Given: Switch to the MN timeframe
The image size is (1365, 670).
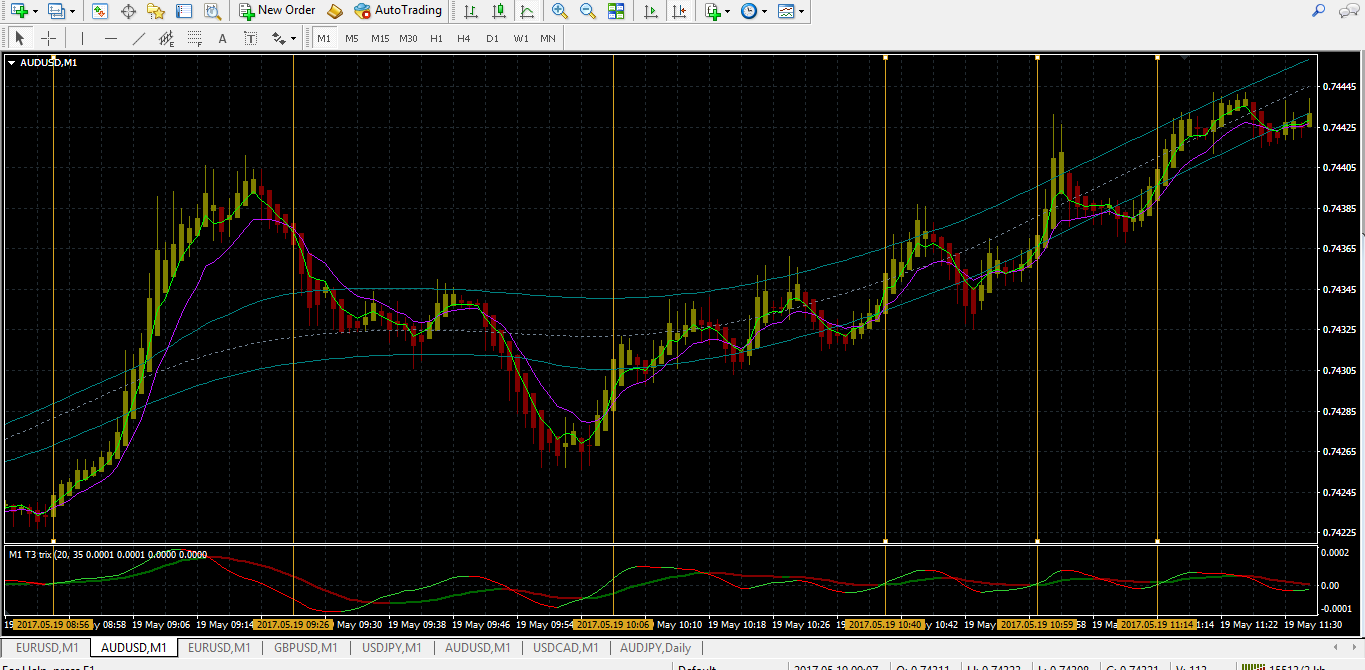Looking at the screenshot, I should click(548, 39).
